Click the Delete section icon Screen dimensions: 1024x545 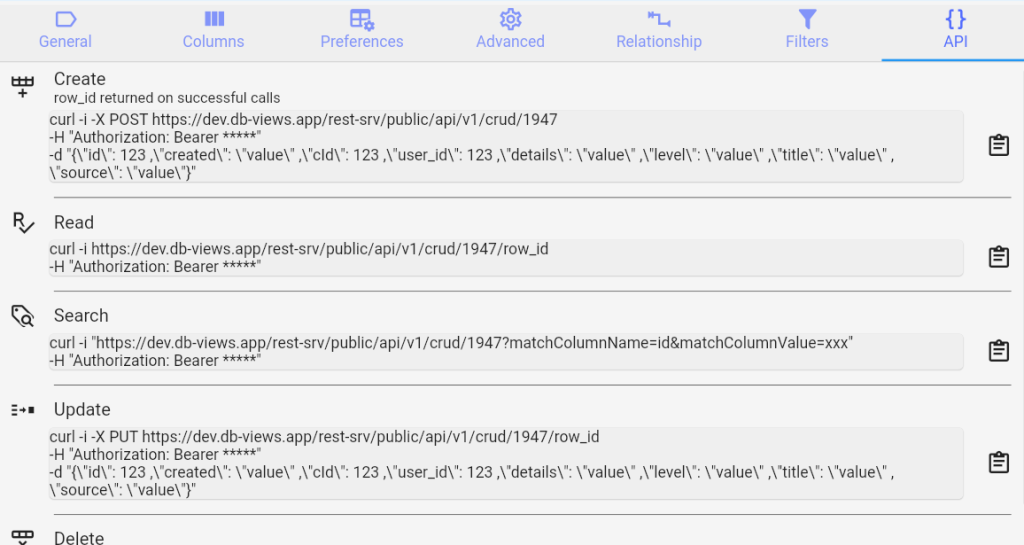[23, 536]
